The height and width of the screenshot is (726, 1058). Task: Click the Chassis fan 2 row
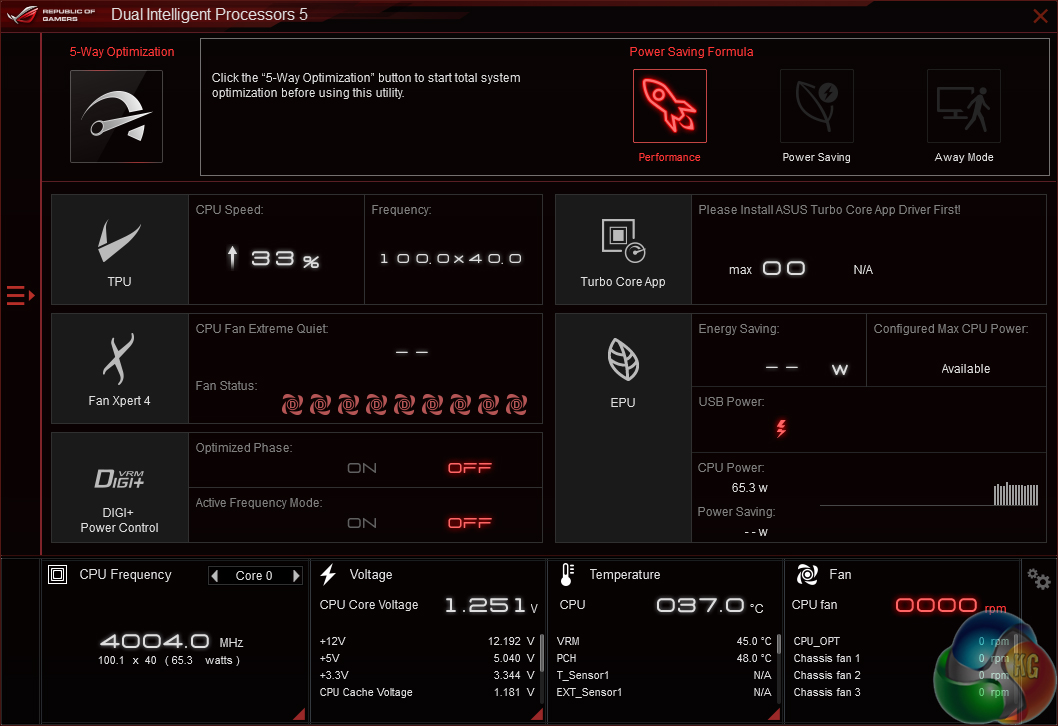901,675
